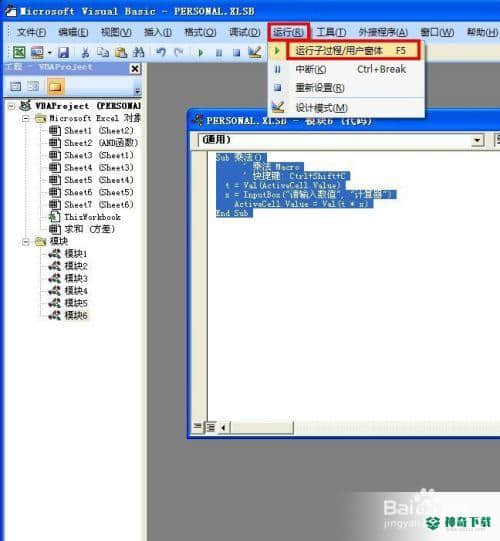Click View Code icon in project panel

(16, 86)
